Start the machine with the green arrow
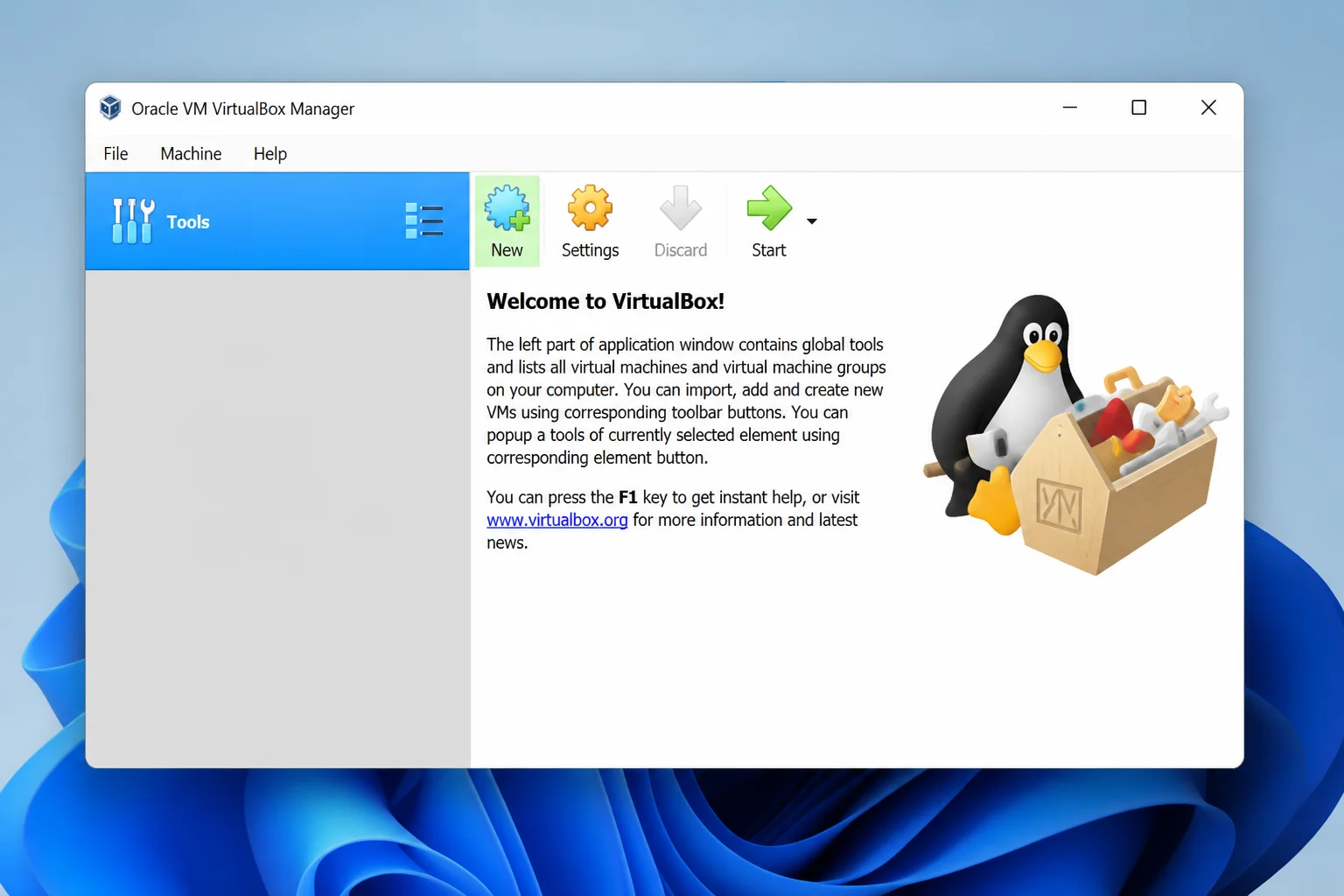The width and height of the screenshot is (1344, 896). point(769,221)
